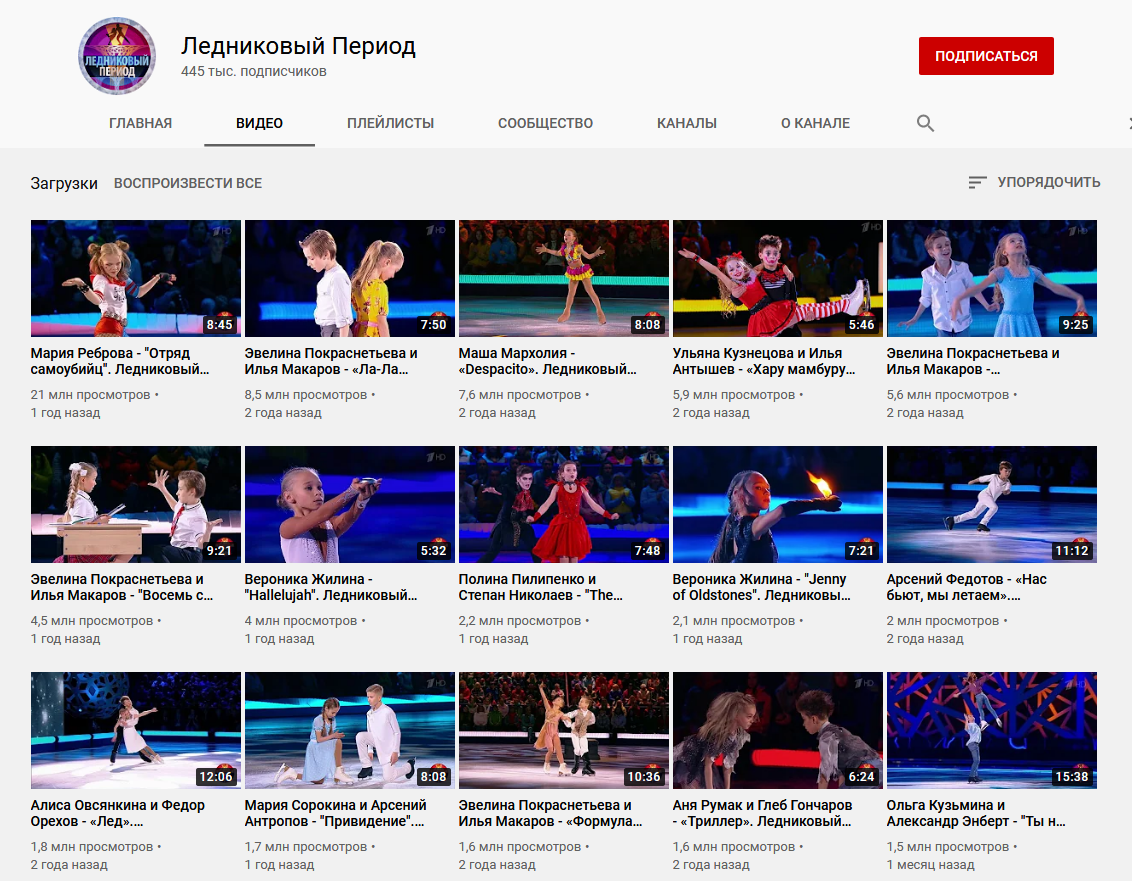Switch to the Главная tab
Image resolution: width=1132 pixels, height=881 pixels.
pos(140,123)
